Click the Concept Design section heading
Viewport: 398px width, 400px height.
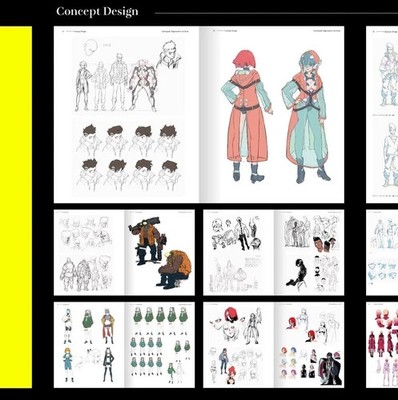point(97,12)
